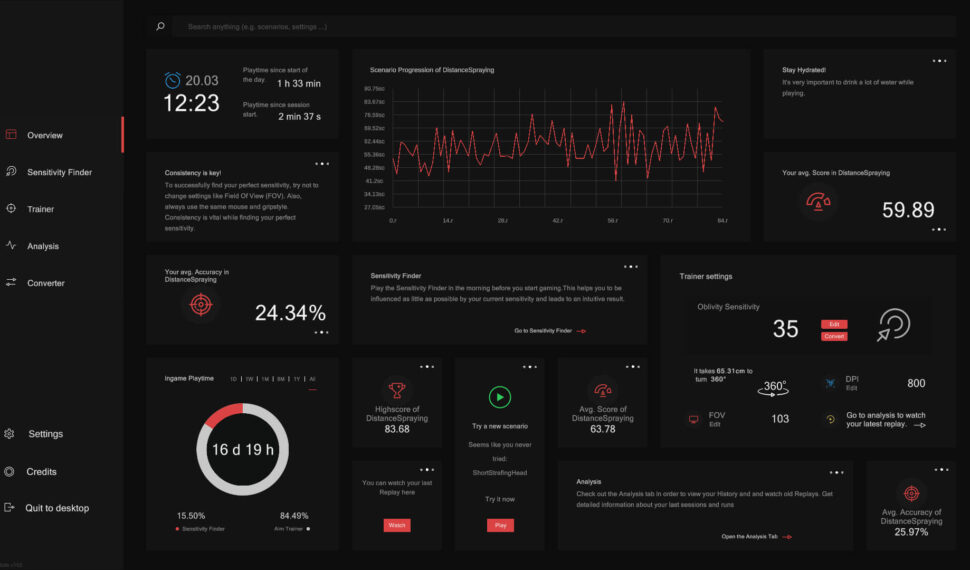Click the 360° rotation icon
970x570 pixels.
click(774, 388)
